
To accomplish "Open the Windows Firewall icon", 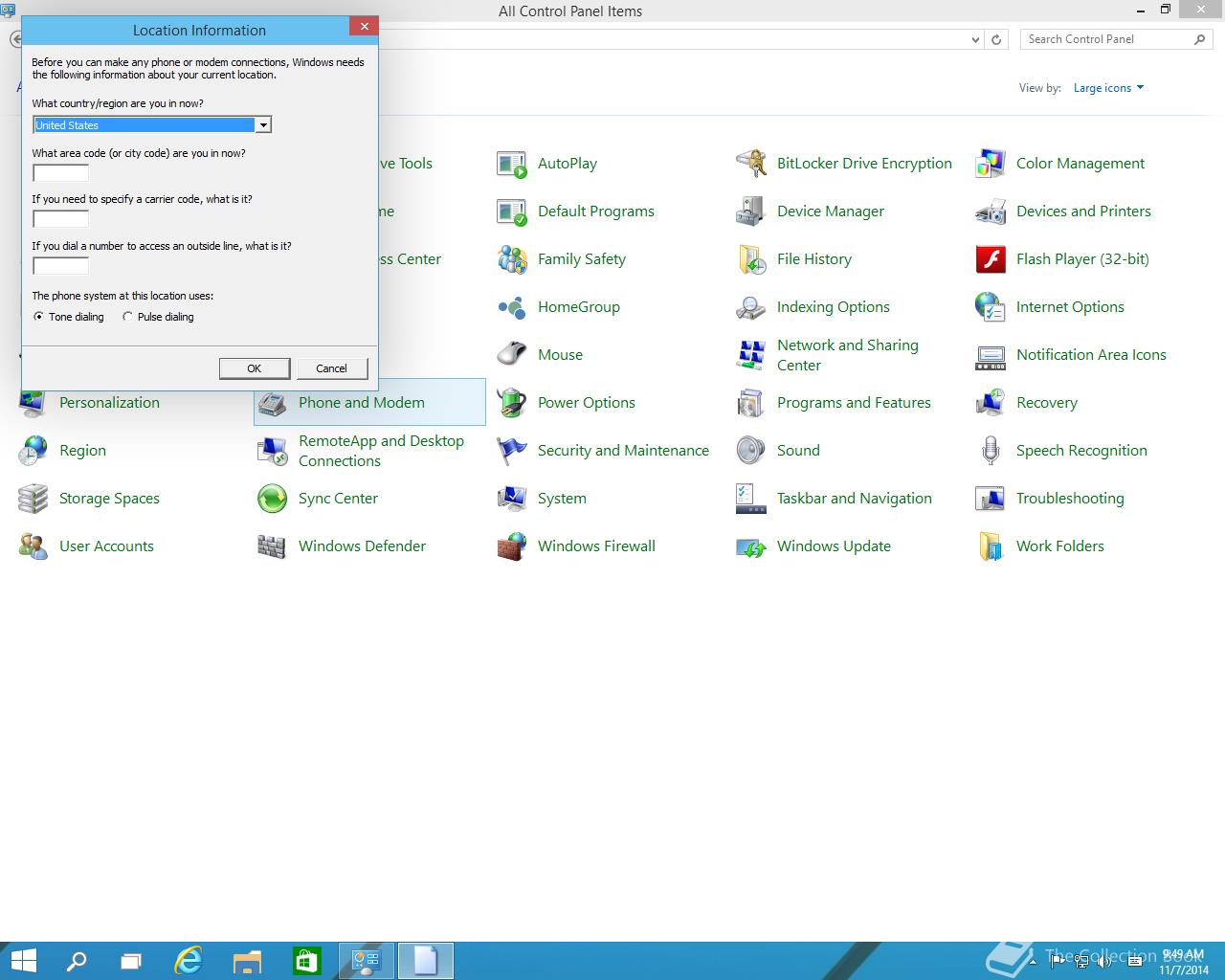I will [512, 546].
